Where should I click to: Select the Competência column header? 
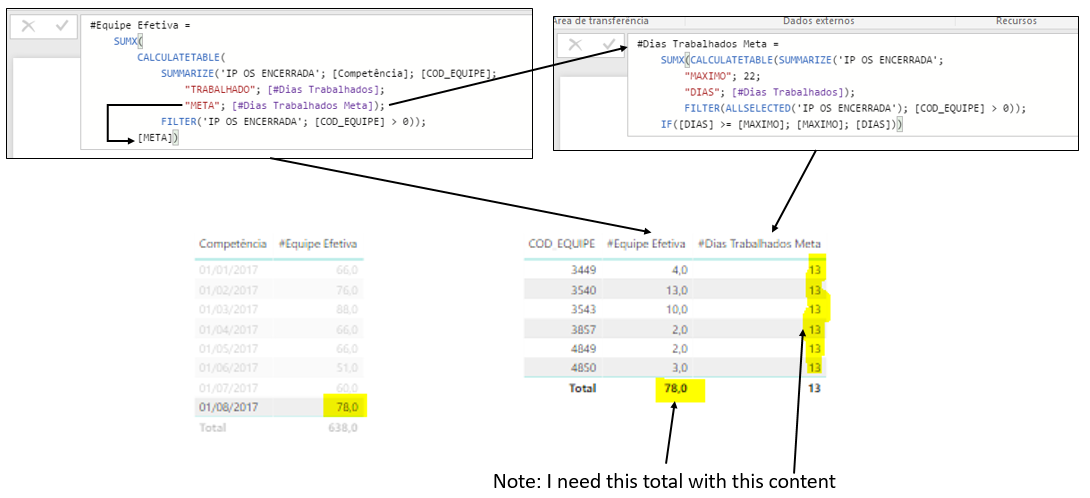(232, 244)
